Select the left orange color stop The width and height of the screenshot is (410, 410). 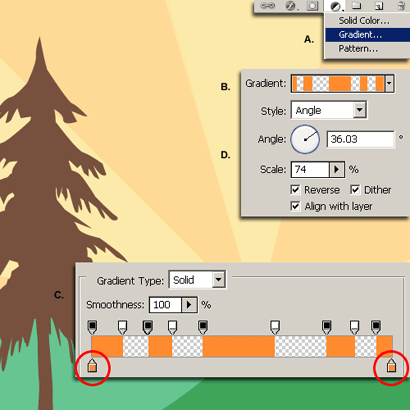[x=92, y=365]
